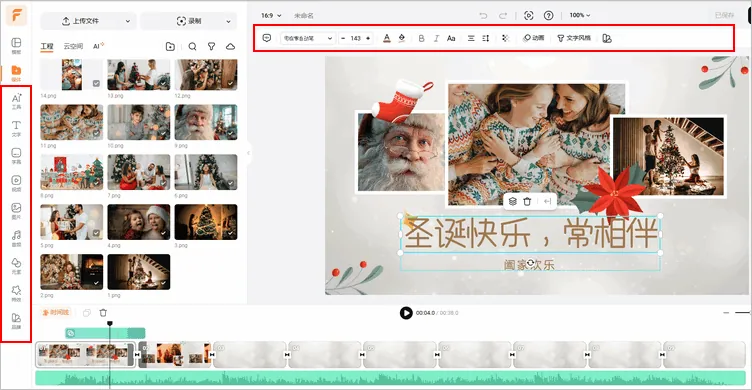
Task: Open the AI 工具 tools sidebar item
Action: [16, 101]
